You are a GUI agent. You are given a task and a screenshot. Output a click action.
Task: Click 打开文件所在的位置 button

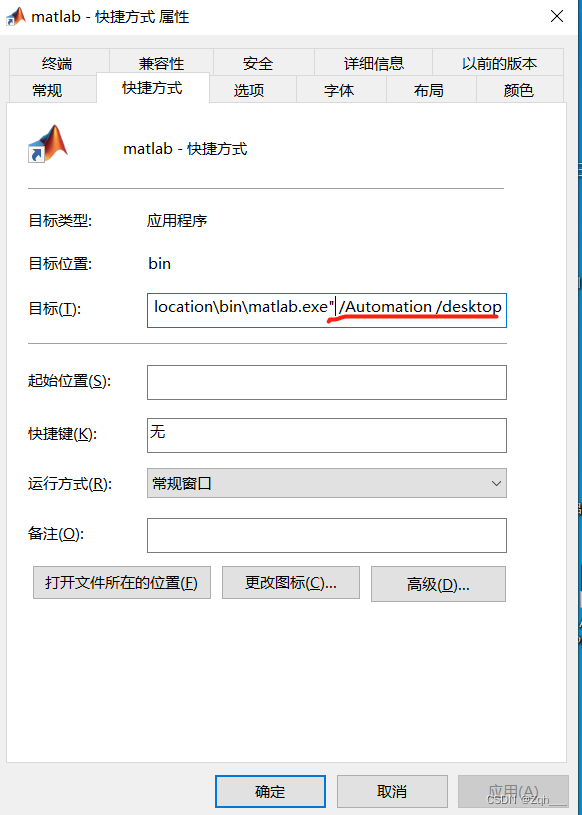coord(122,583)
